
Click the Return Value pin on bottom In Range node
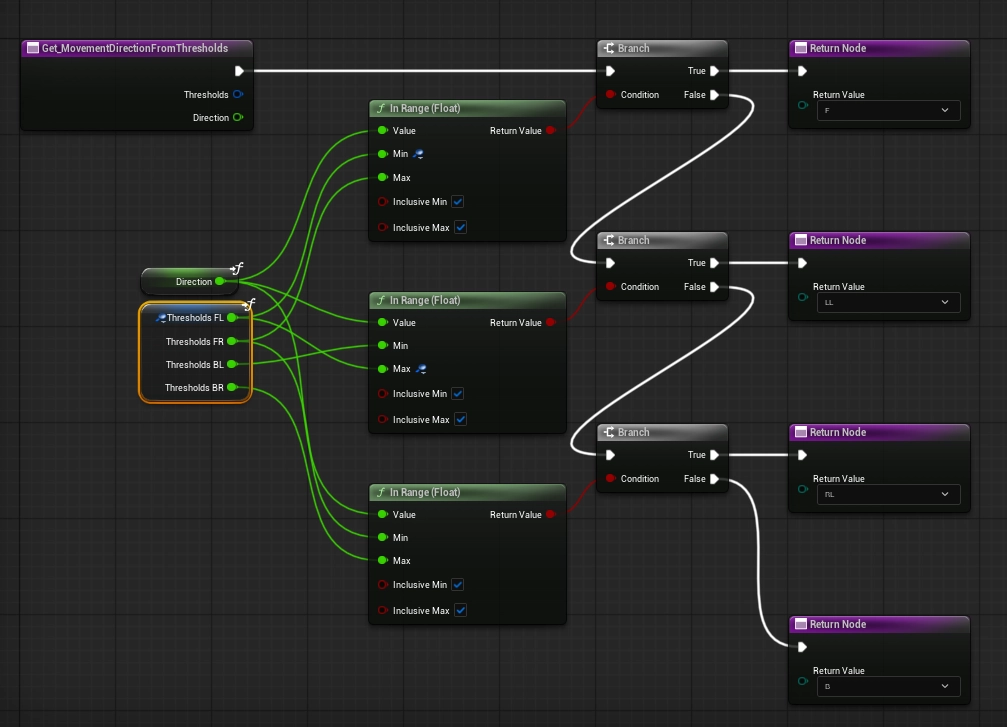point(550,514)
